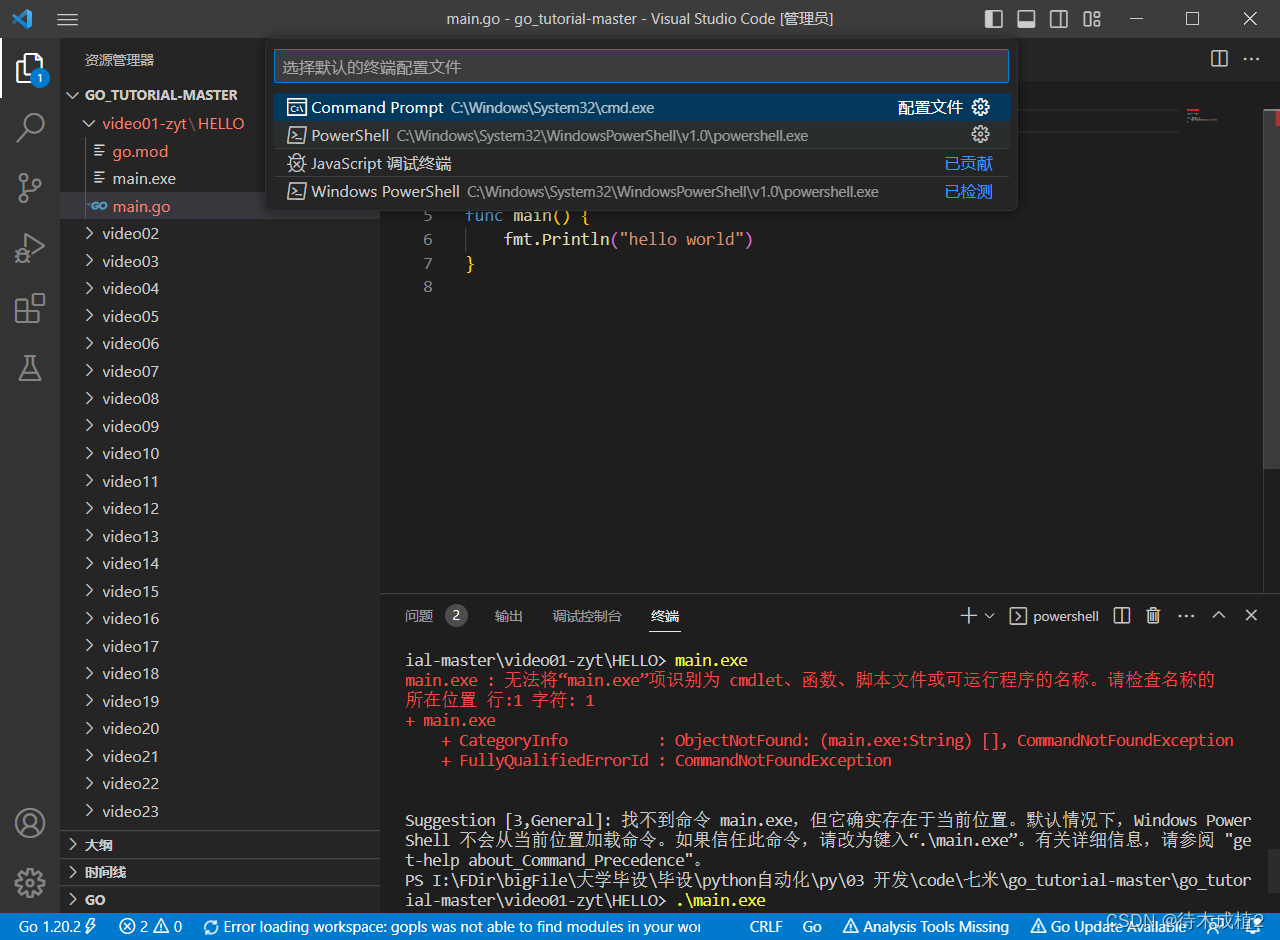Select PowerShell terminal profile
1280x940 pixels.
click(x=642, y=135)
